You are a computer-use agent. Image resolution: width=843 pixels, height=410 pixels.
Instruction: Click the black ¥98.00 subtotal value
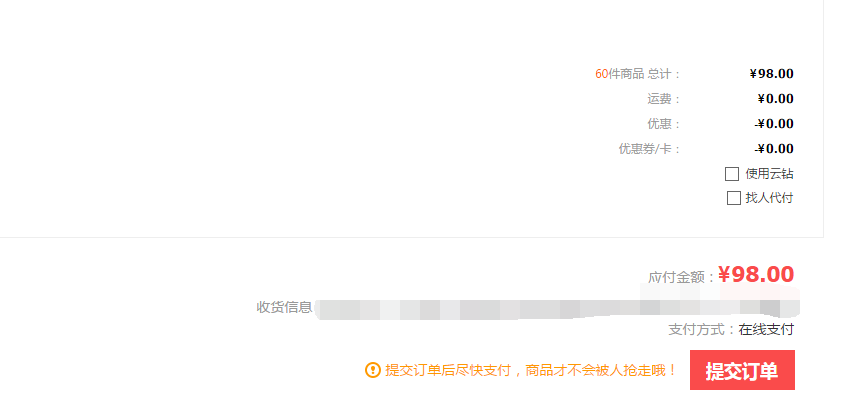point(771,74)
